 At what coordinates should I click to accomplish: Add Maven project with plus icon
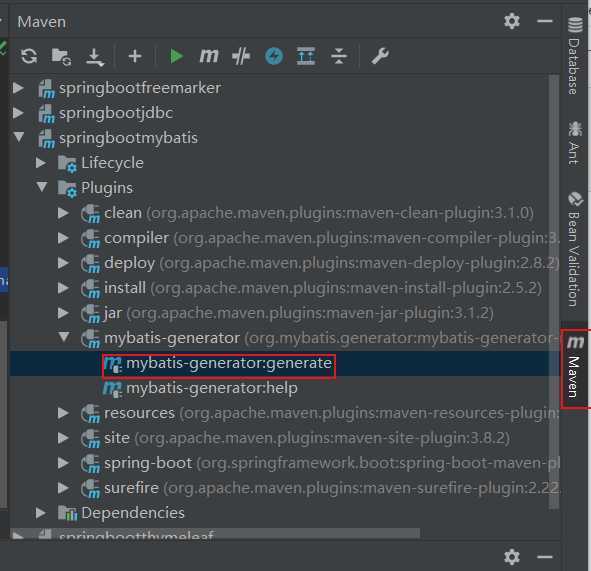[x=135, y=56]
